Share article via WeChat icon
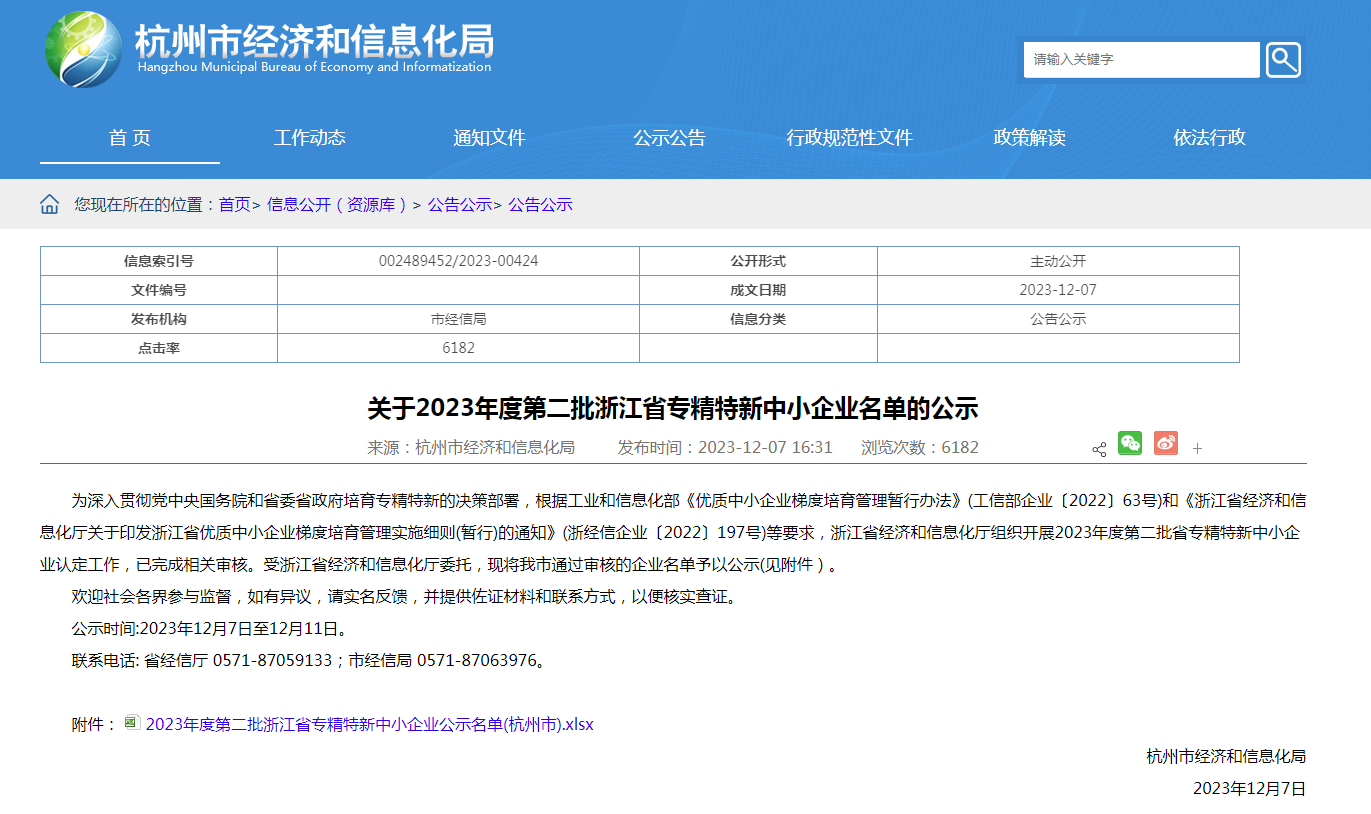1371x814 pixels. pos(1130,443)
